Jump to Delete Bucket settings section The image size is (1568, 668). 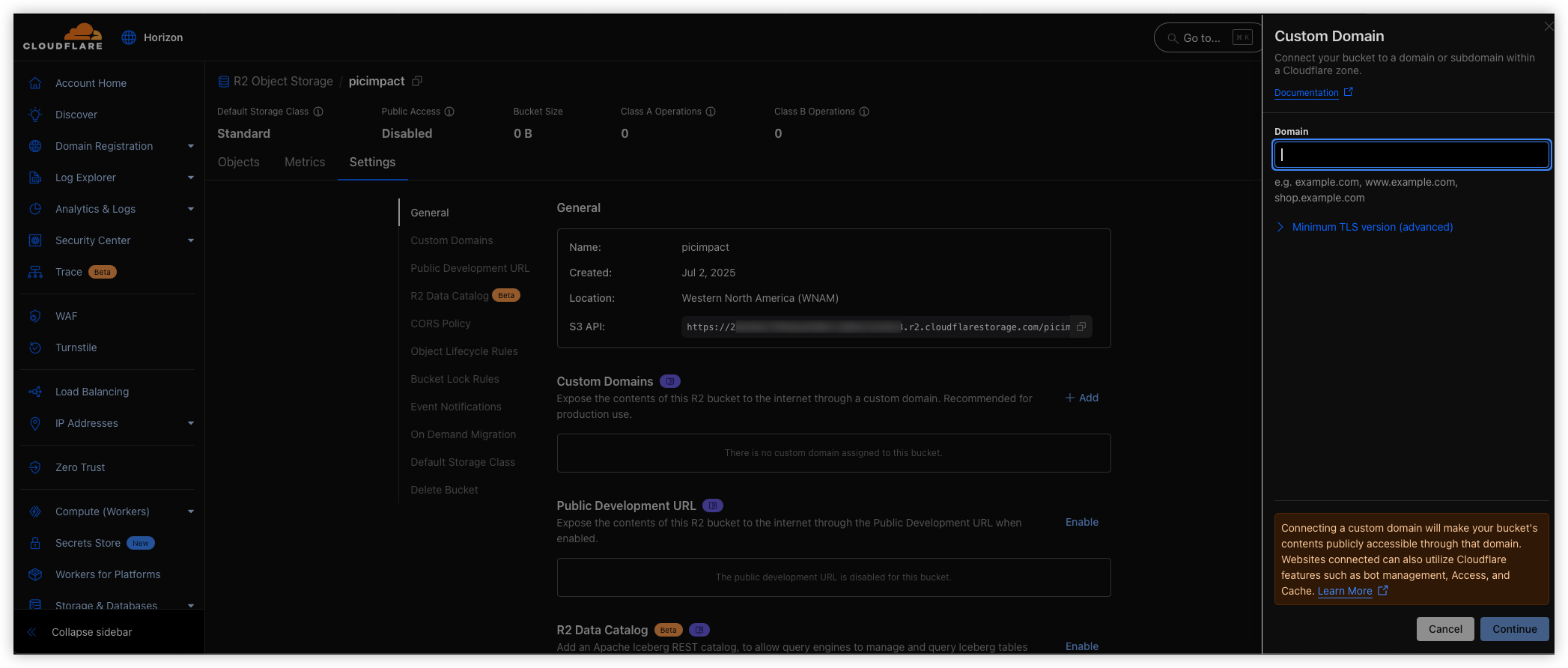click(x=444, y=490)
